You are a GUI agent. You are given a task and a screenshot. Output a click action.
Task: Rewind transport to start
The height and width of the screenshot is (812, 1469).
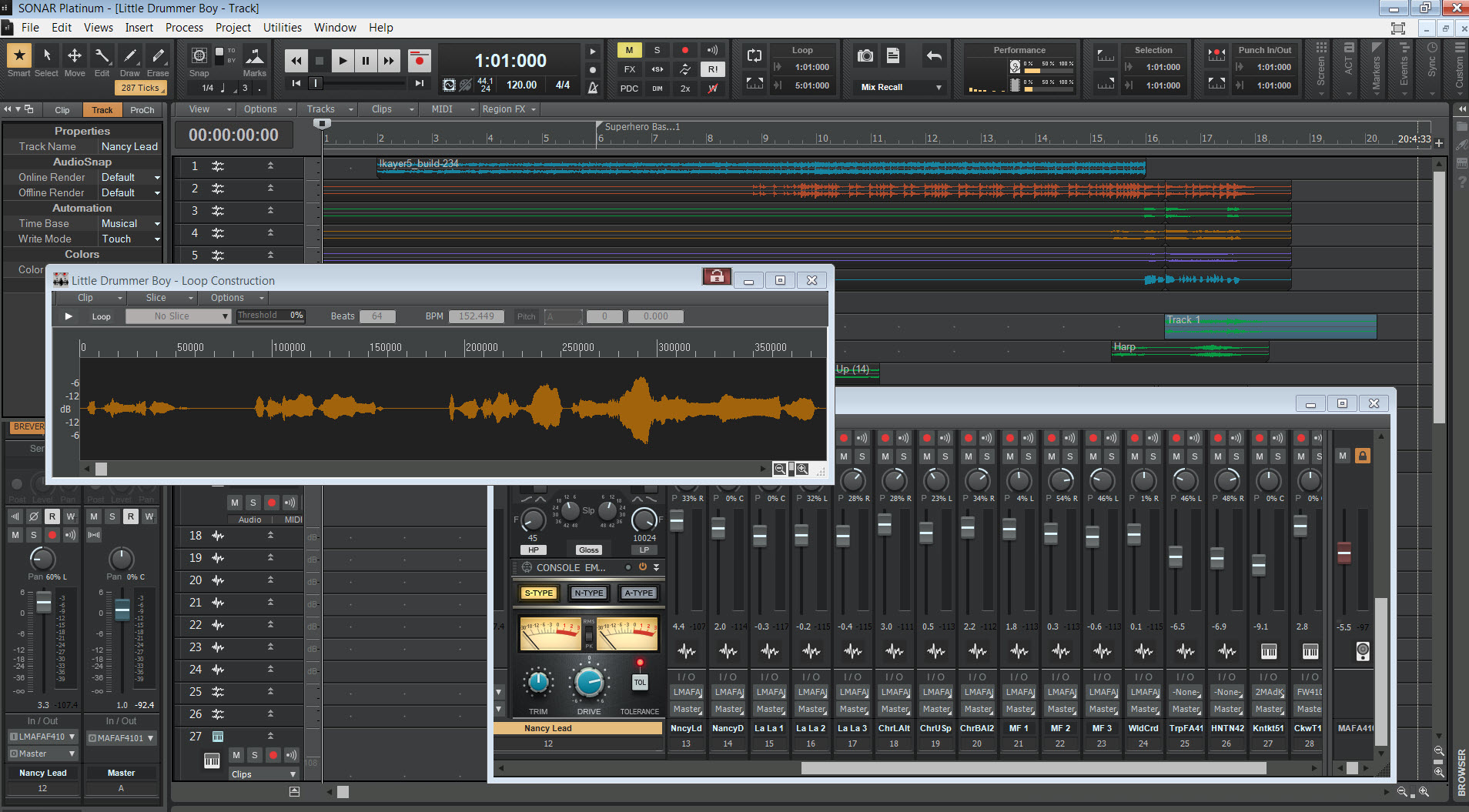click(296, 60)
